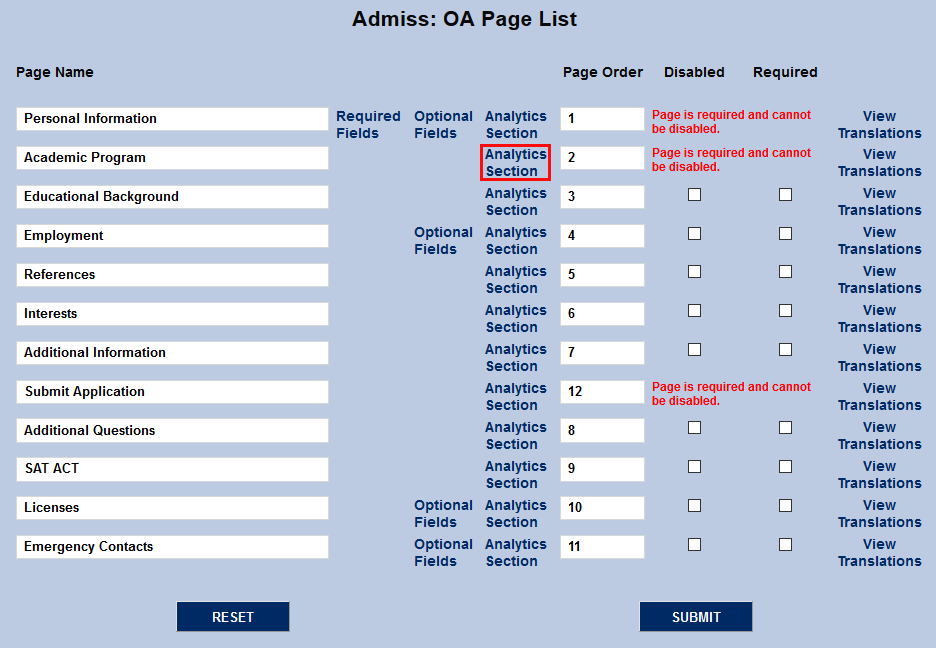View Translations for Licenses page
The width and height of the screenshot is (936, 648).
pos(879,514)
